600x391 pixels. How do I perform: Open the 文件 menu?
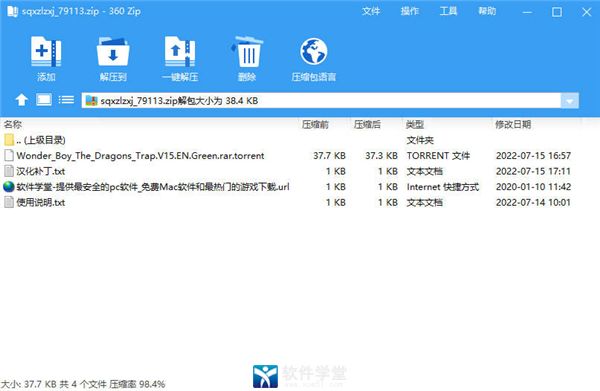click(x=371, y=11)
